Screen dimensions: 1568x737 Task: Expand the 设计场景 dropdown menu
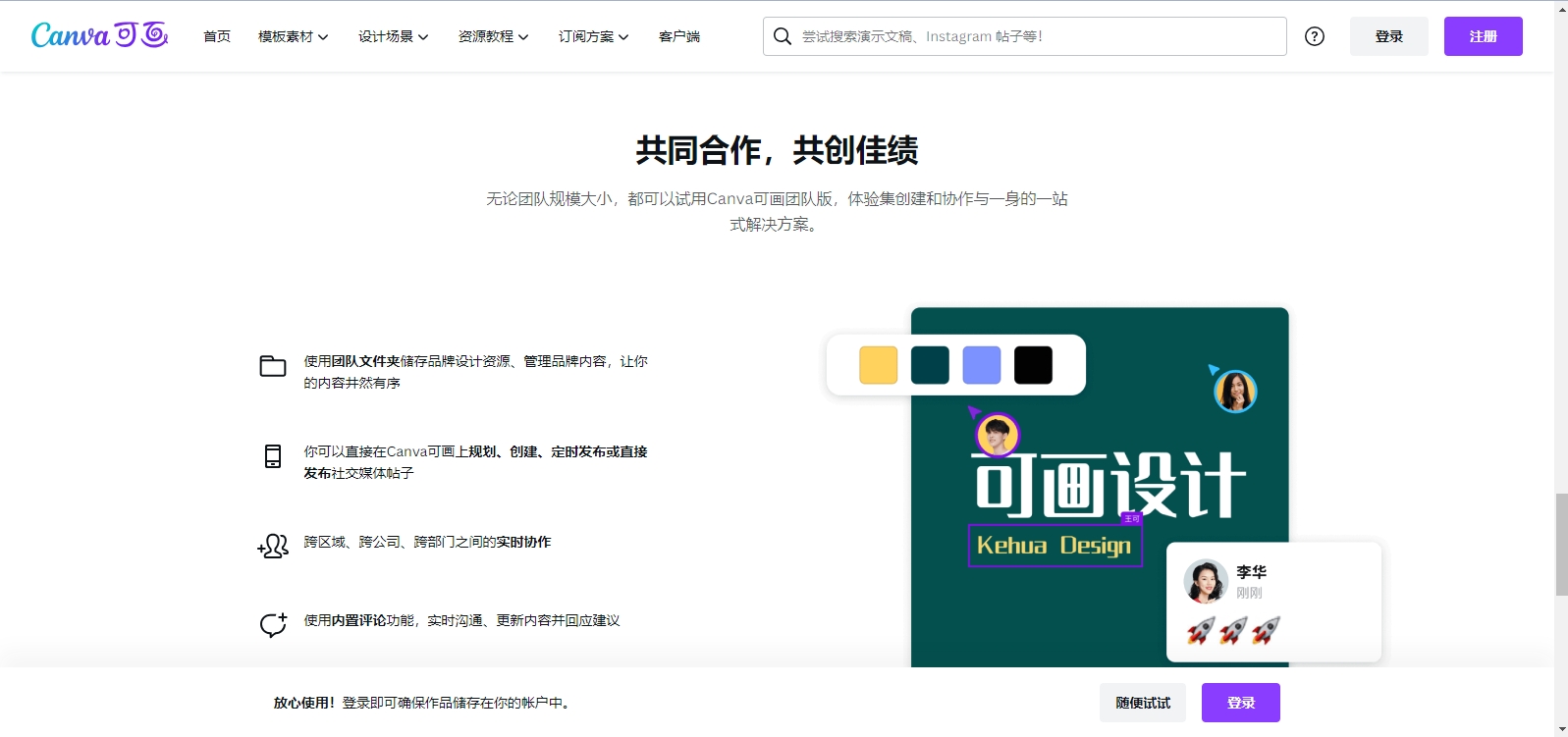coord(393,36)
